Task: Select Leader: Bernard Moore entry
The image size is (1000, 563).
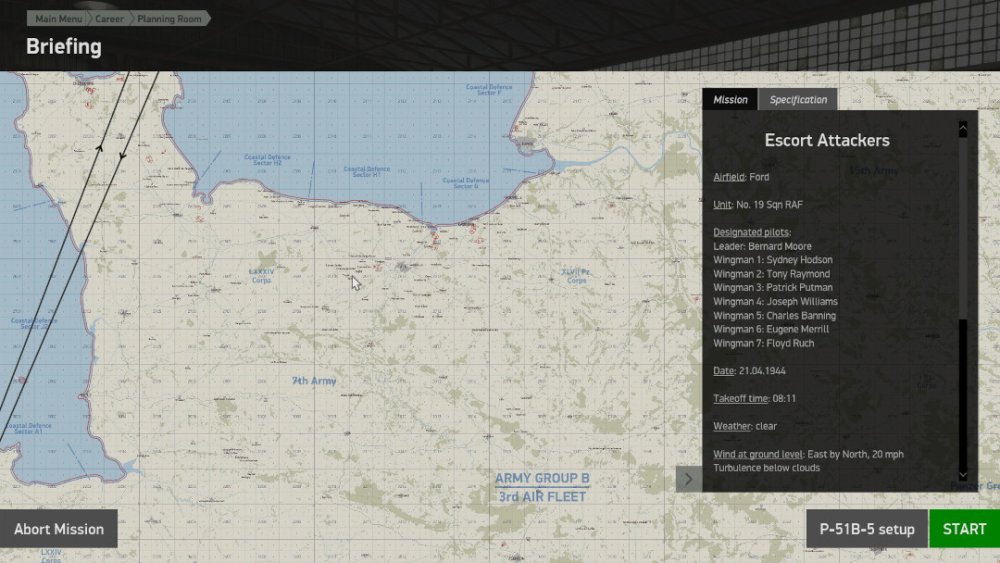Action: [x=762, y=246]
